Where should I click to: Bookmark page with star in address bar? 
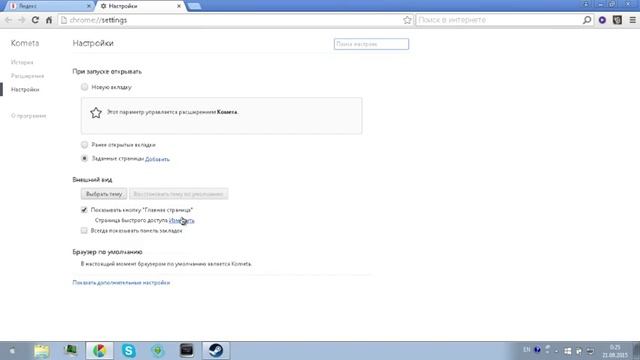407,20
